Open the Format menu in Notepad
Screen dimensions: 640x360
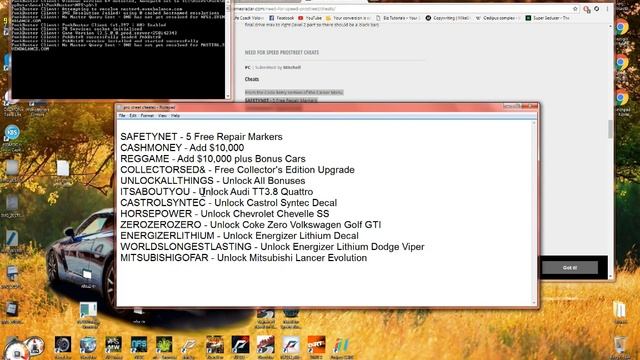click(147, 116)
